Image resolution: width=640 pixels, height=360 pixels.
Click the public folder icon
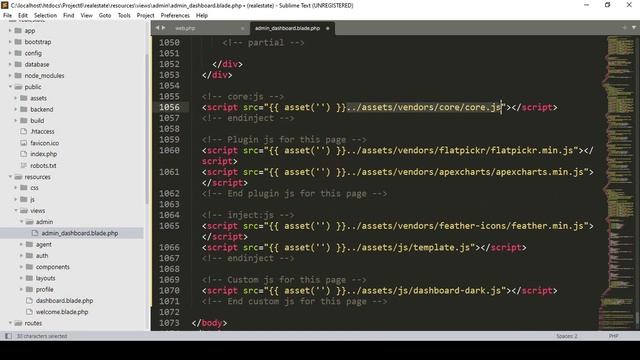(x=18, y=87)
